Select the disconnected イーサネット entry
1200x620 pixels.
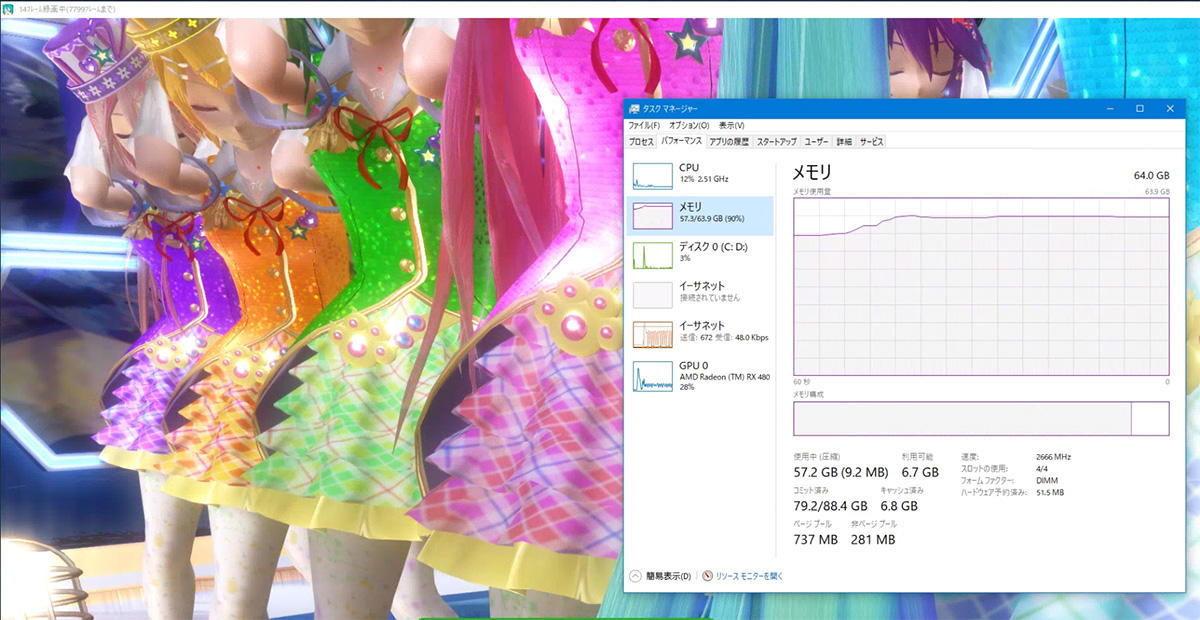[x=700, y=293]
